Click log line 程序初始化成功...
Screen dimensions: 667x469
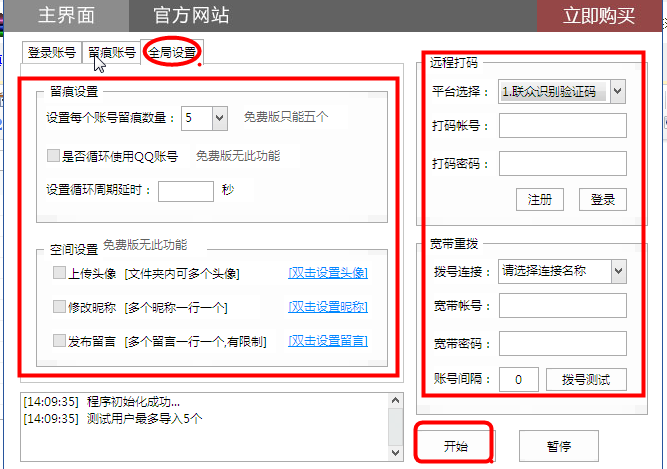102,402
